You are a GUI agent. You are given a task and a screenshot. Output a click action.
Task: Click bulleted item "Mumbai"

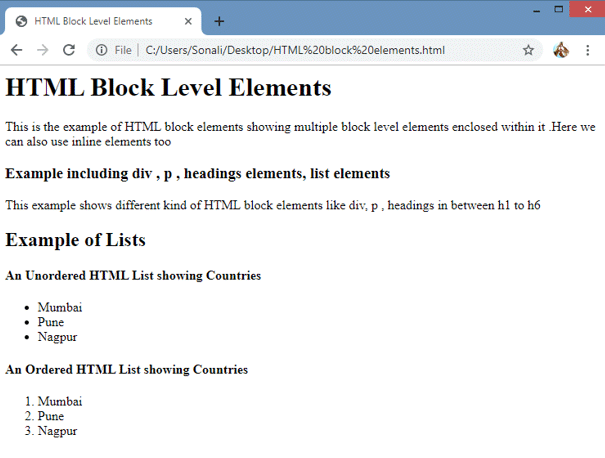(60, 307)
